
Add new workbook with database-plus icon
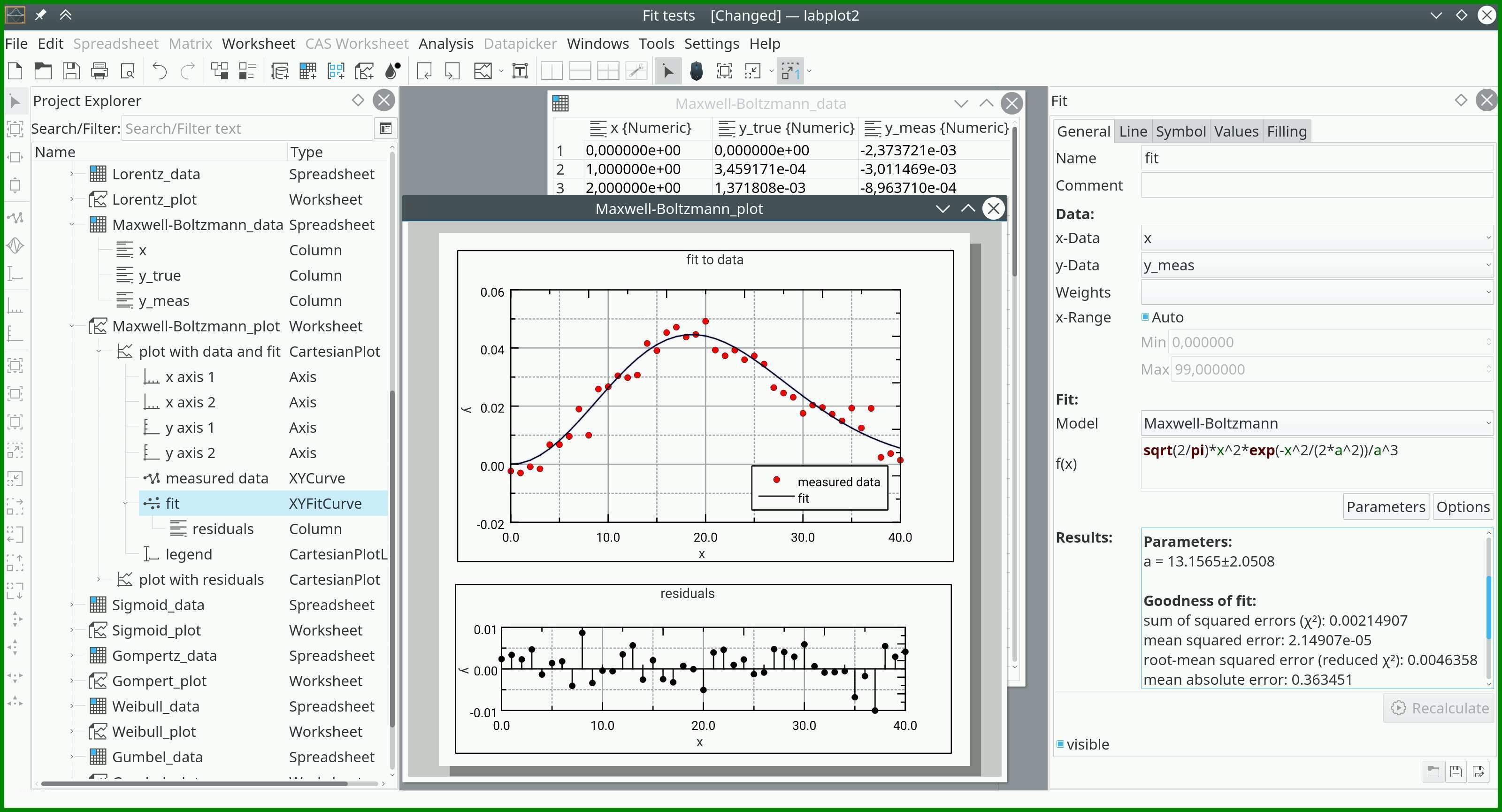[280, 71]
